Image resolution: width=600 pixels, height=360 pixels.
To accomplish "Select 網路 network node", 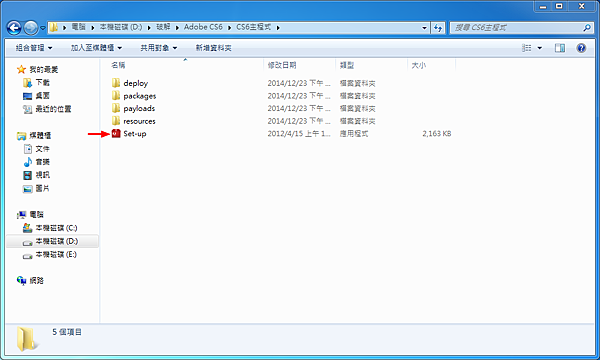I will point(36,280).
